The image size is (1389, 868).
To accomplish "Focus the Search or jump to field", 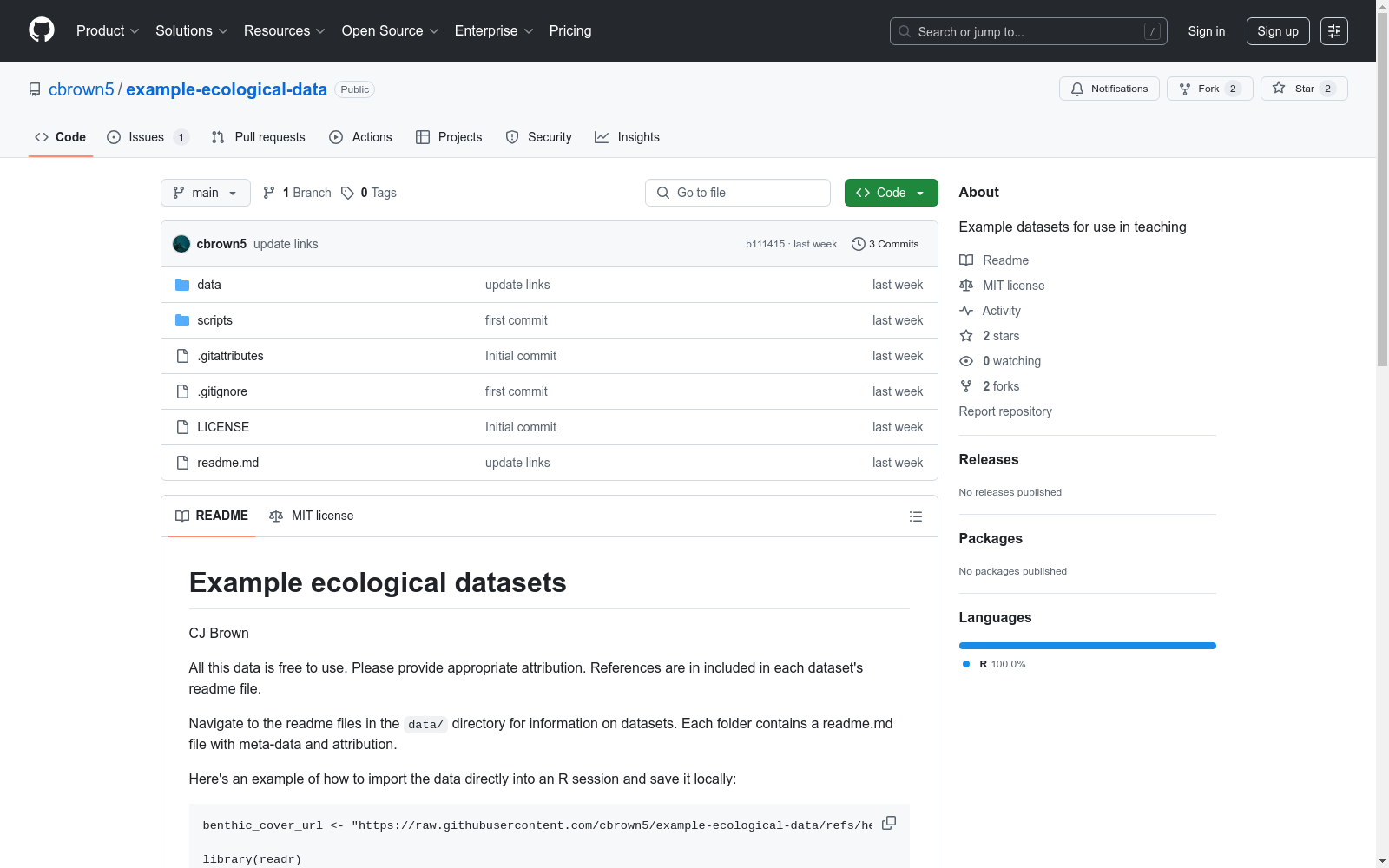I will [1029, 31].
